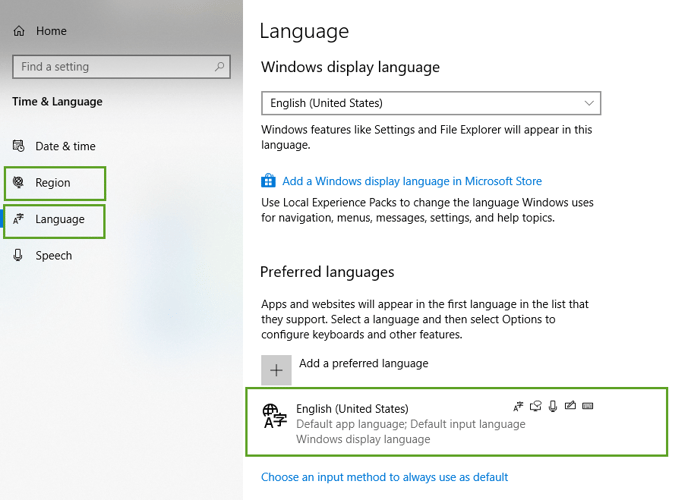Click the Speech microphone icon
Screen dimensions: 688x500
[18, 255]
